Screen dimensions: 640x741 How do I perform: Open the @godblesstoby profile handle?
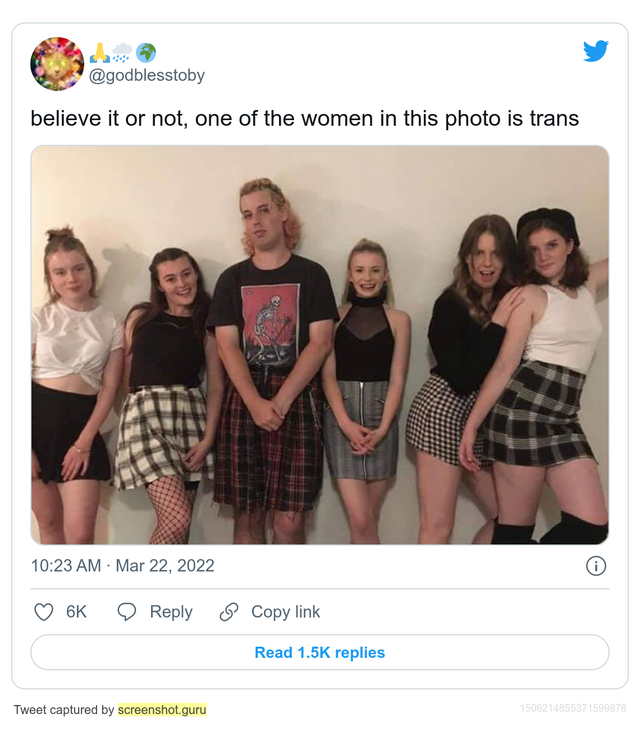point(147,75)
